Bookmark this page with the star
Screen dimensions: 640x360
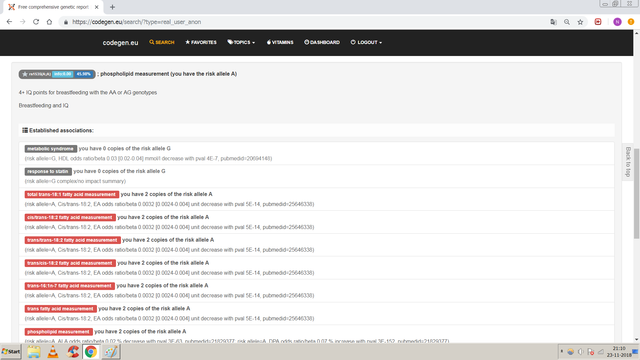coord(580,22)
